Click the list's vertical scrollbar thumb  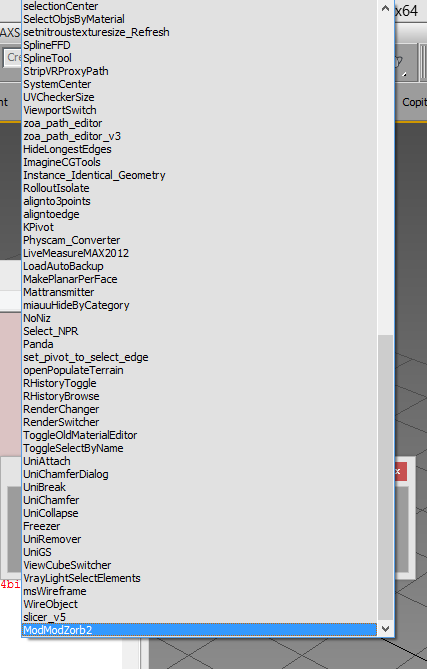(385, 477)
